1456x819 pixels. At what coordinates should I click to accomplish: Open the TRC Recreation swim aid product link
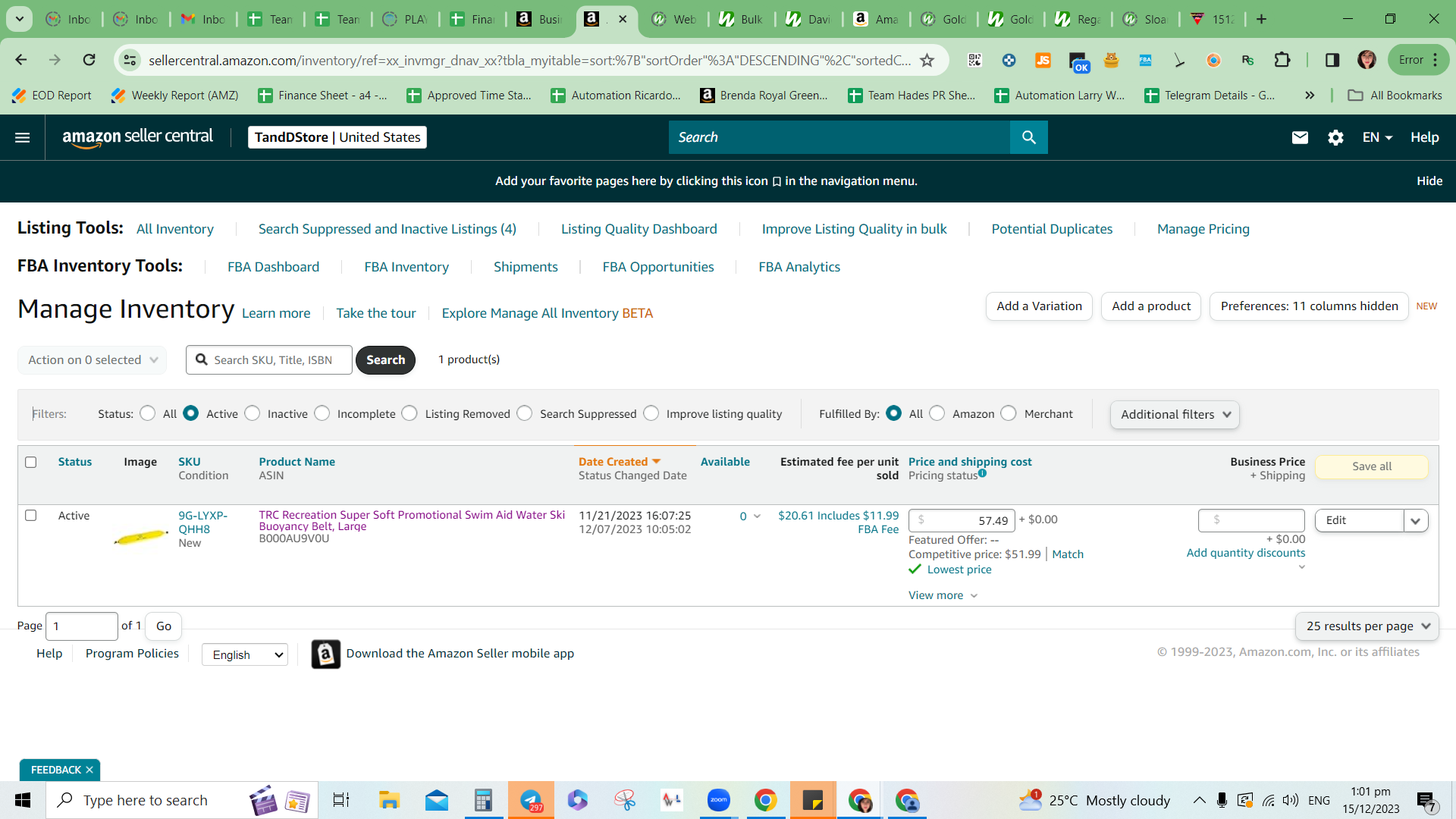(x=412, y=520)
